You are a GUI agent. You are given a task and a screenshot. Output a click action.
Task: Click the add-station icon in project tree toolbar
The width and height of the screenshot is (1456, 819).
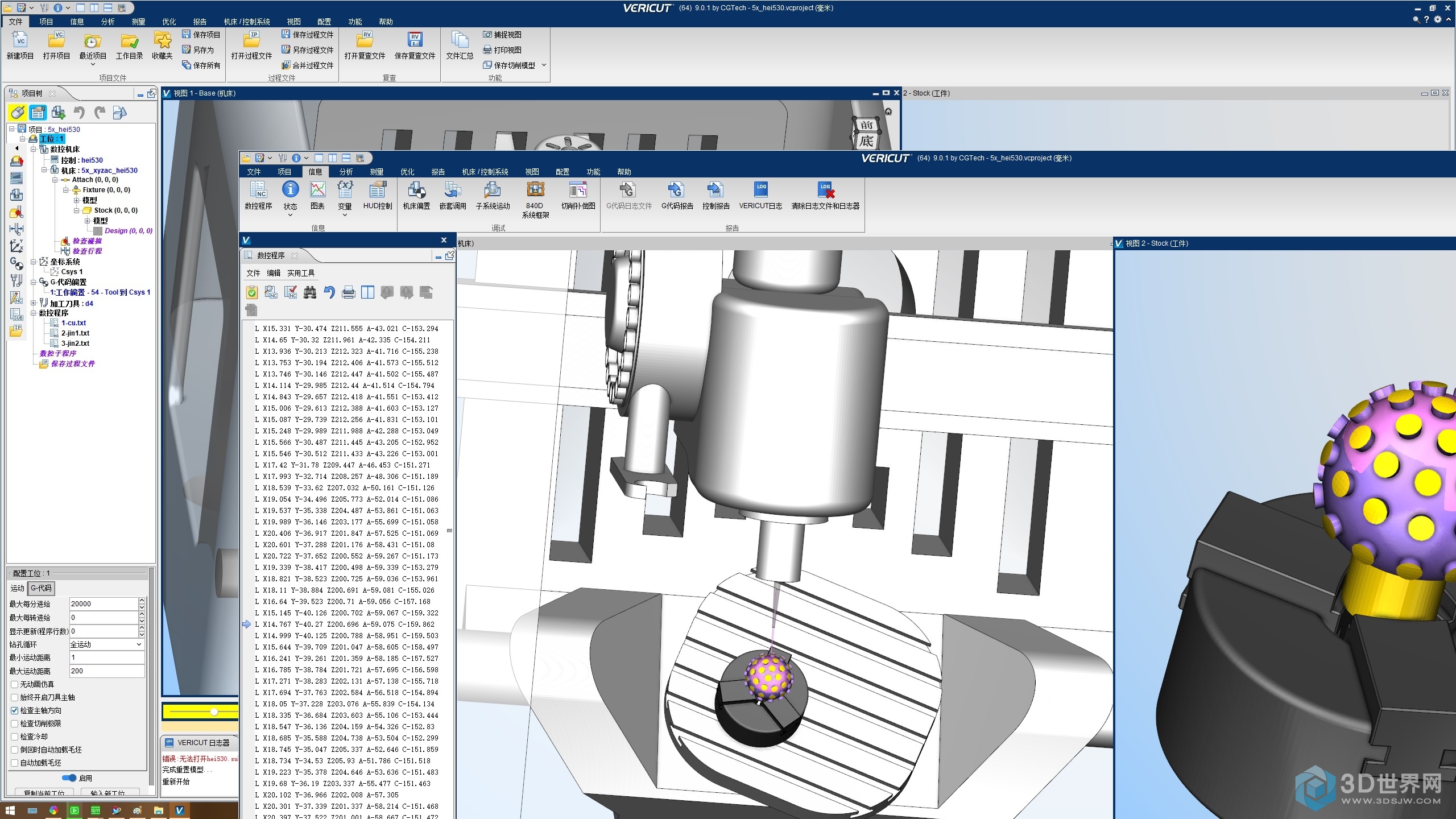pos(58,113)
